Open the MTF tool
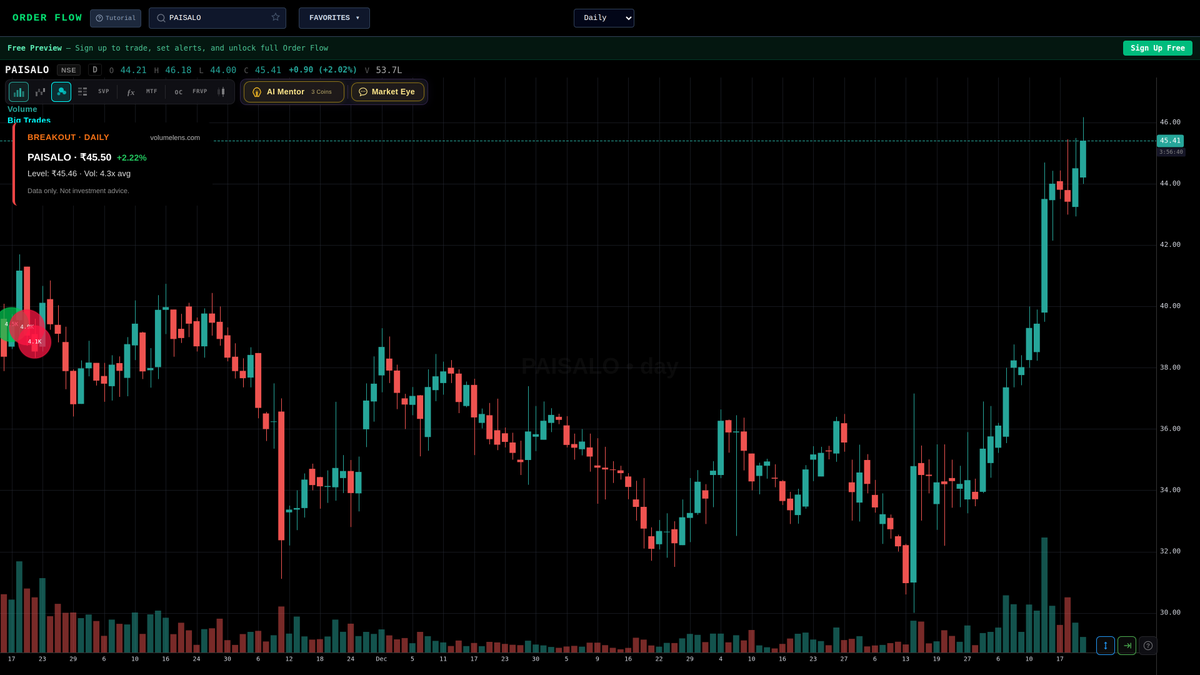 point(151,91)
